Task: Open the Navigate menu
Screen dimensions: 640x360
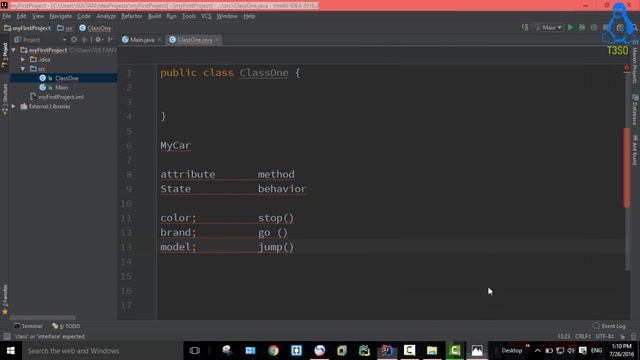Action: click(x=60, y=16)
